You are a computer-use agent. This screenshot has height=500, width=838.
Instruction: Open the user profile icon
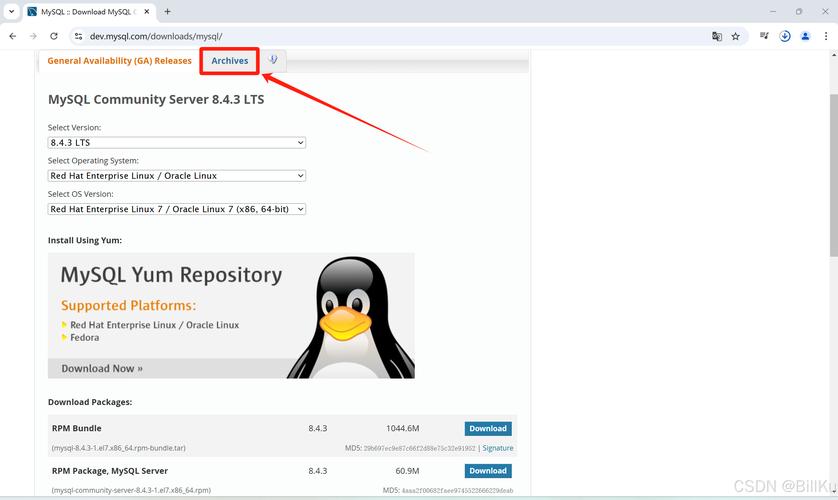click(x=805, y=36)
